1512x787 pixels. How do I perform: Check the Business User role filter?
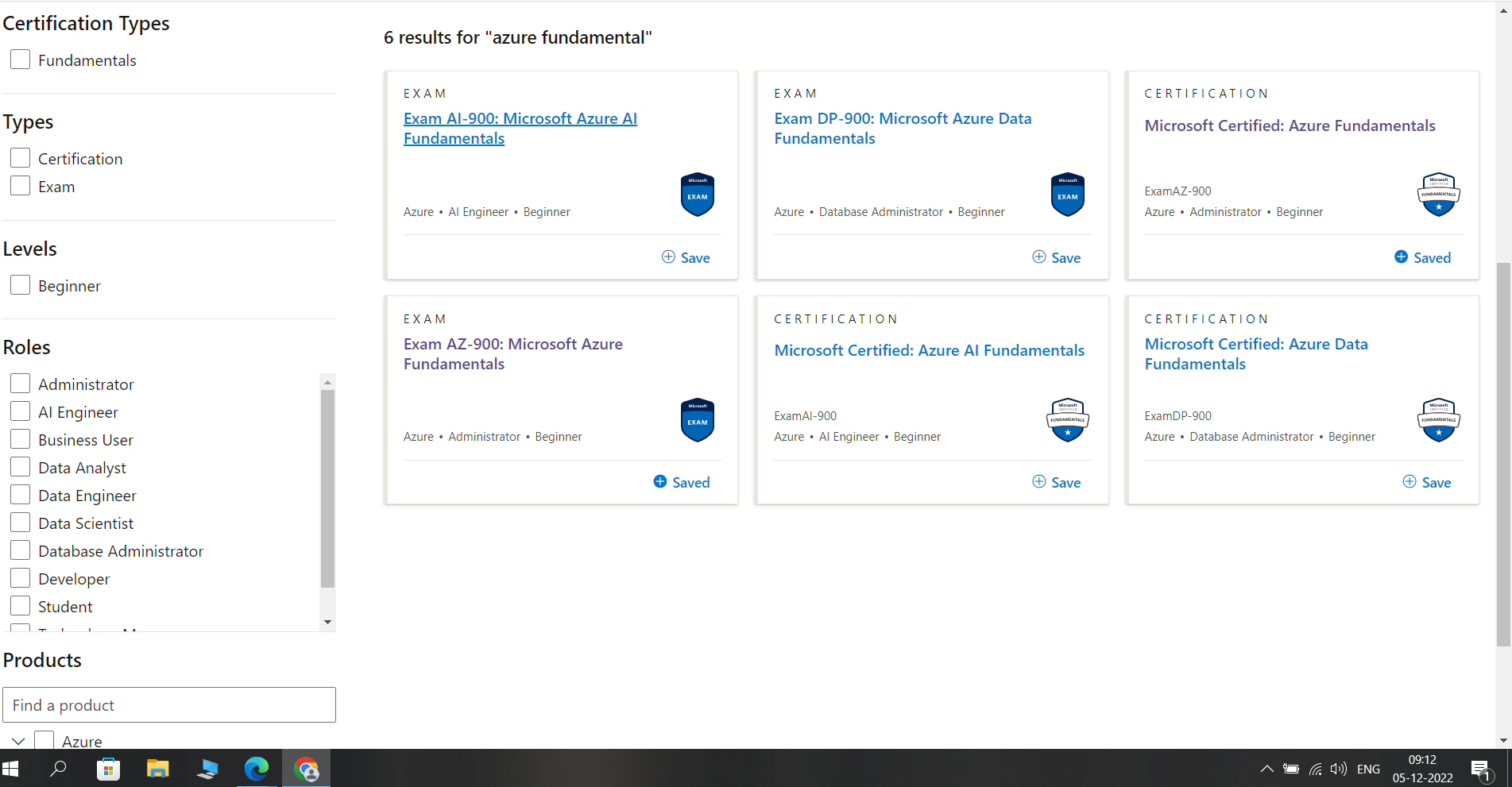click(20, 439)
